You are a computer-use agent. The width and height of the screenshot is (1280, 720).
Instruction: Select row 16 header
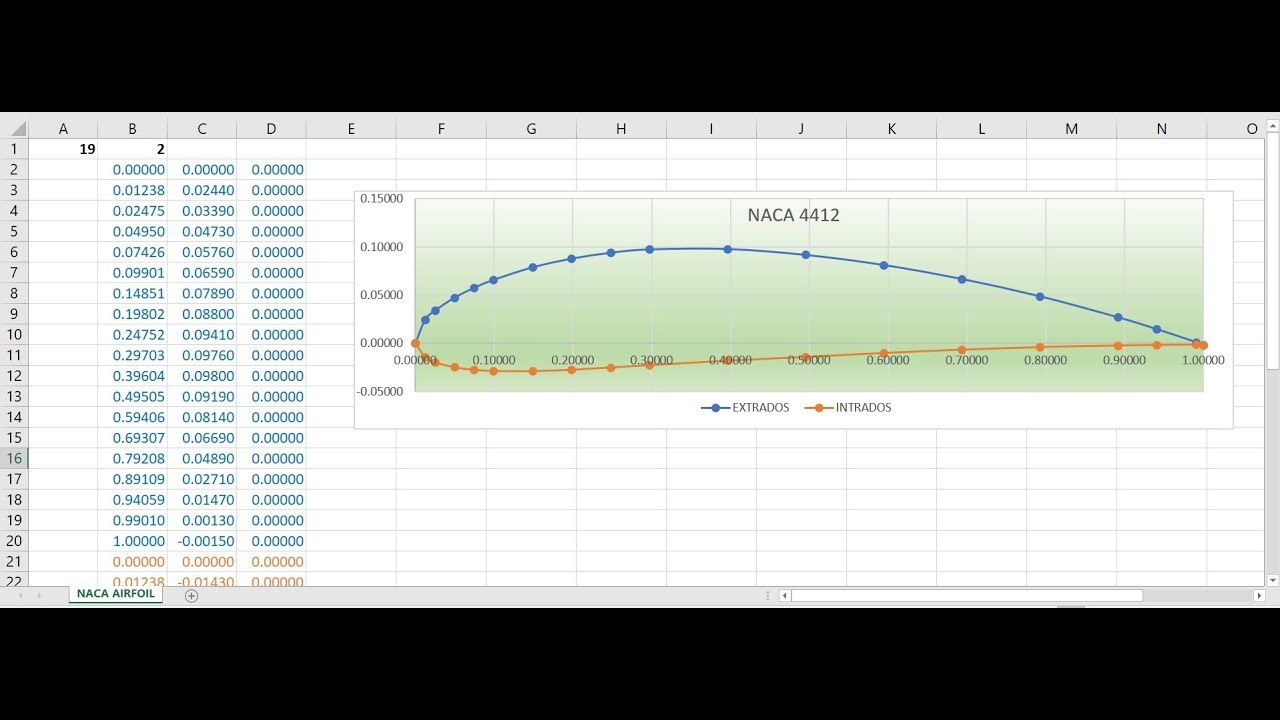(x=14, y=458)
